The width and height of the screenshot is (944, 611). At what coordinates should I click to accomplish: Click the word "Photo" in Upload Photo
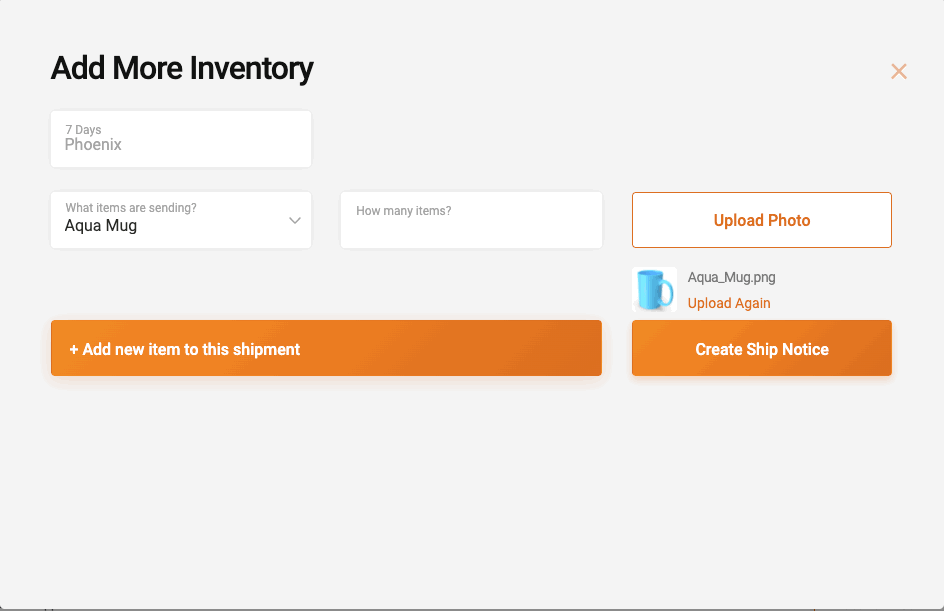pyautogui.click(x=789, y=220)
